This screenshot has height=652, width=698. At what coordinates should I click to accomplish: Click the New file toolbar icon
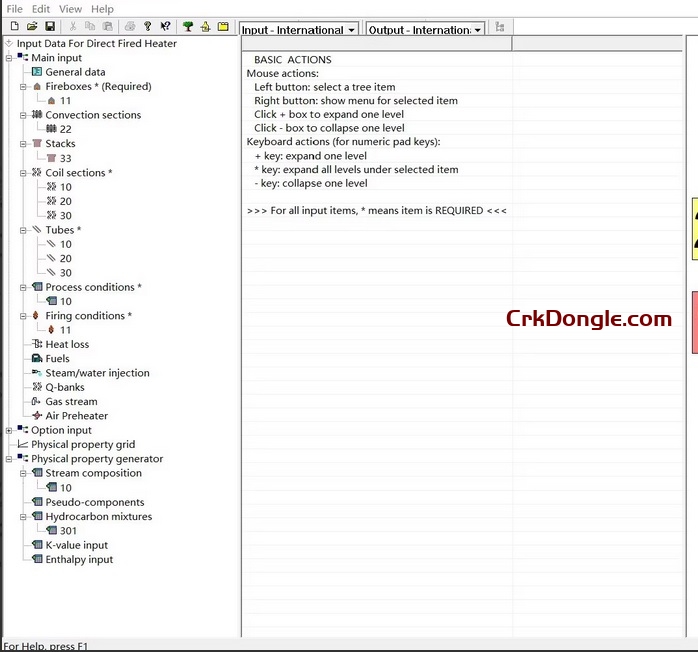click(15, 26)
